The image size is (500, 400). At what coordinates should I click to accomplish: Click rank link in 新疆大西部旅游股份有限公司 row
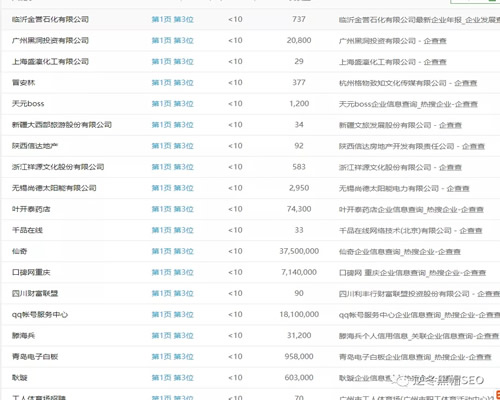[172, 125]
